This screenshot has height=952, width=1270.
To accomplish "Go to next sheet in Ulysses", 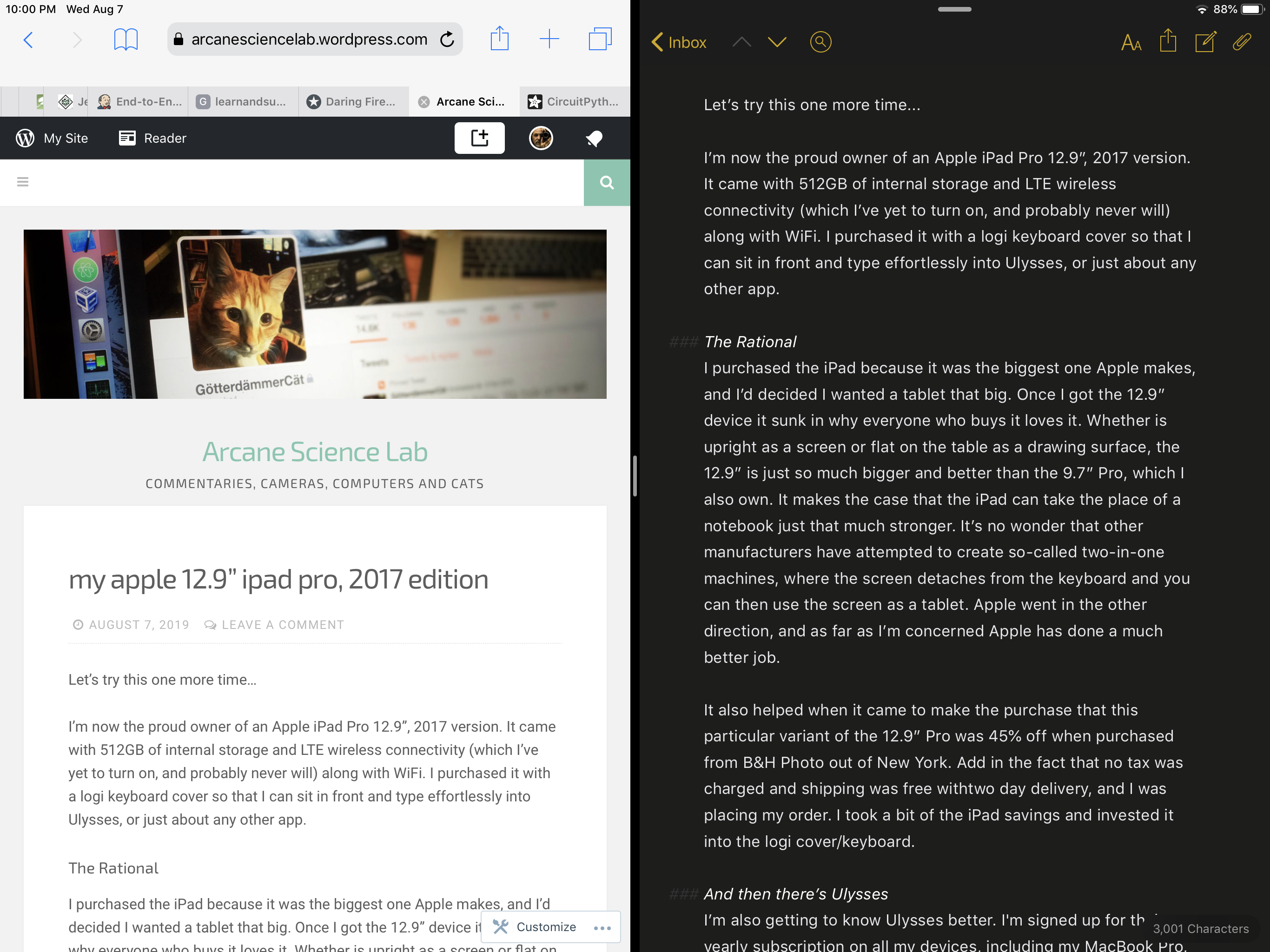I will point(777,42).
